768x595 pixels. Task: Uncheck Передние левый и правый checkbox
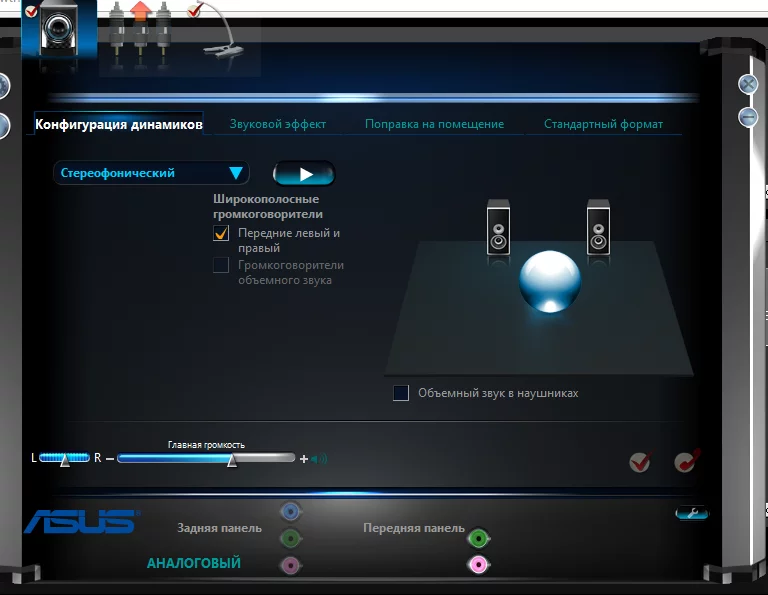[x=221, y=233]
